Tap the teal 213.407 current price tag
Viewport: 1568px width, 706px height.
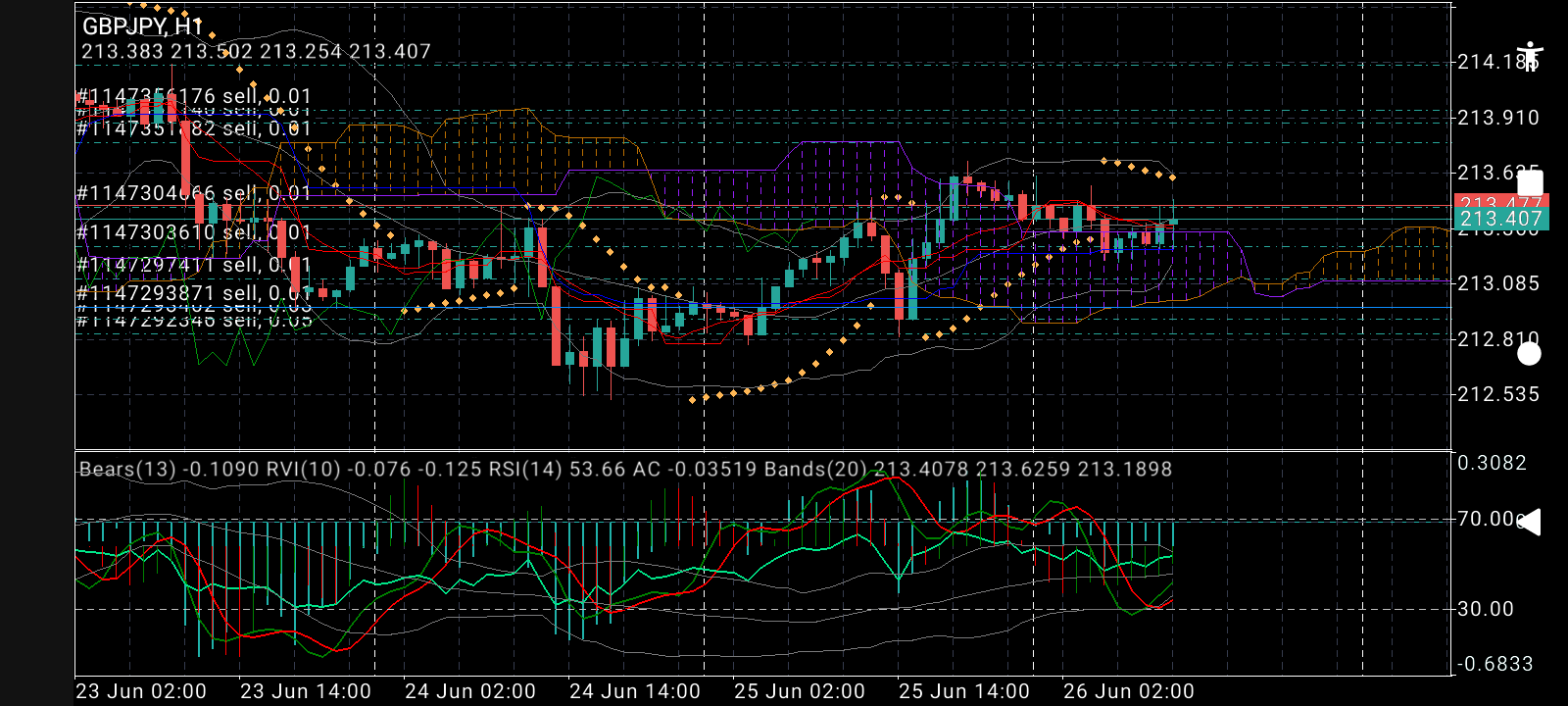click(x=1501, y=220)
